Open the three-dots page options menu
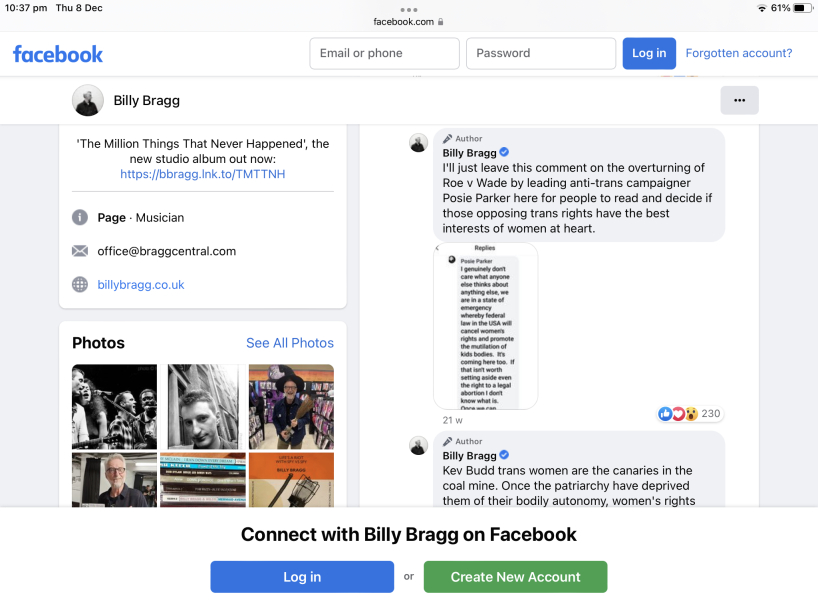 click(x=739, y=100)
